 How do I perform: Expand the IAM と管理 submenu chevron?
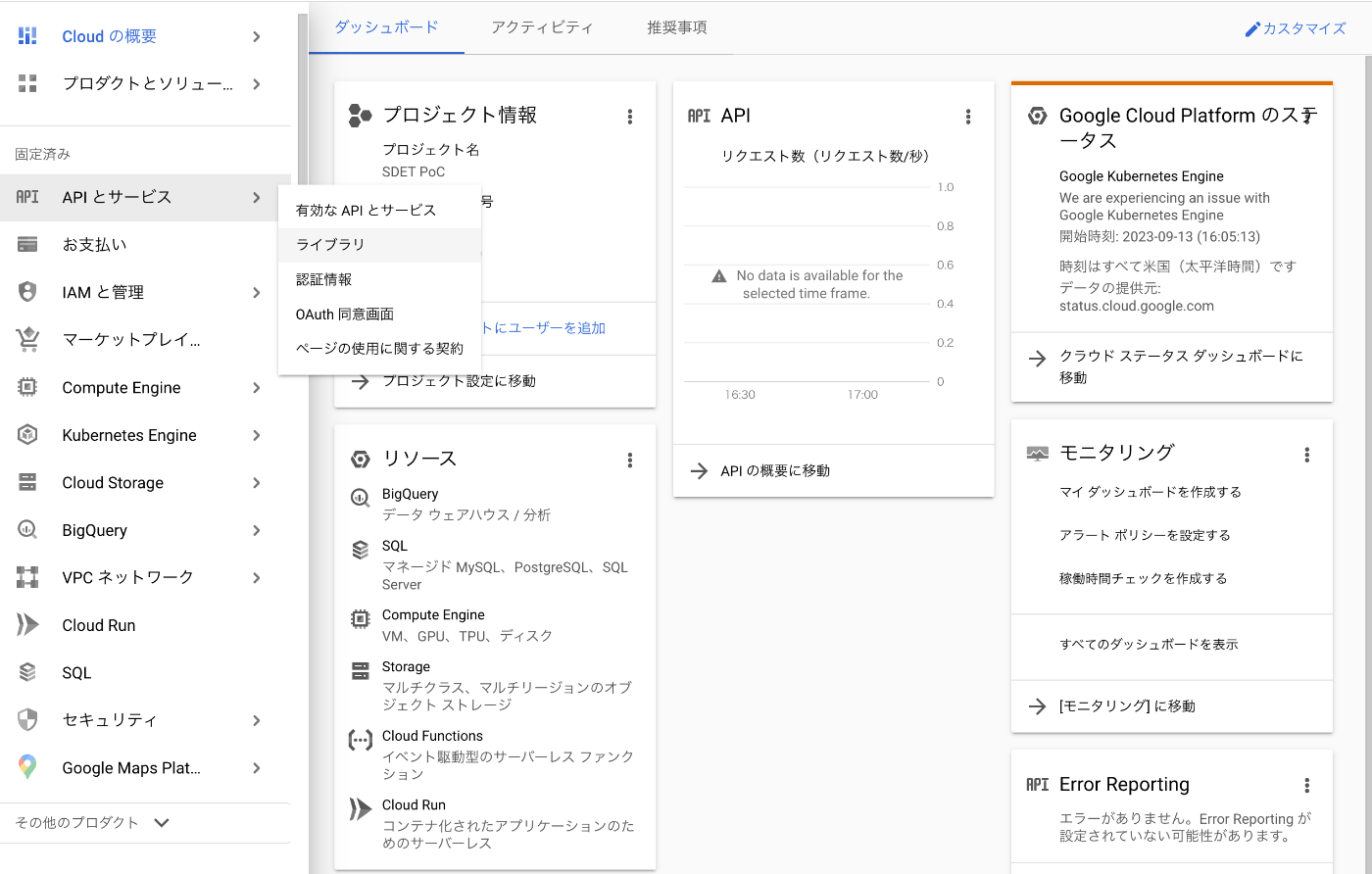click(x=257, y=292)
